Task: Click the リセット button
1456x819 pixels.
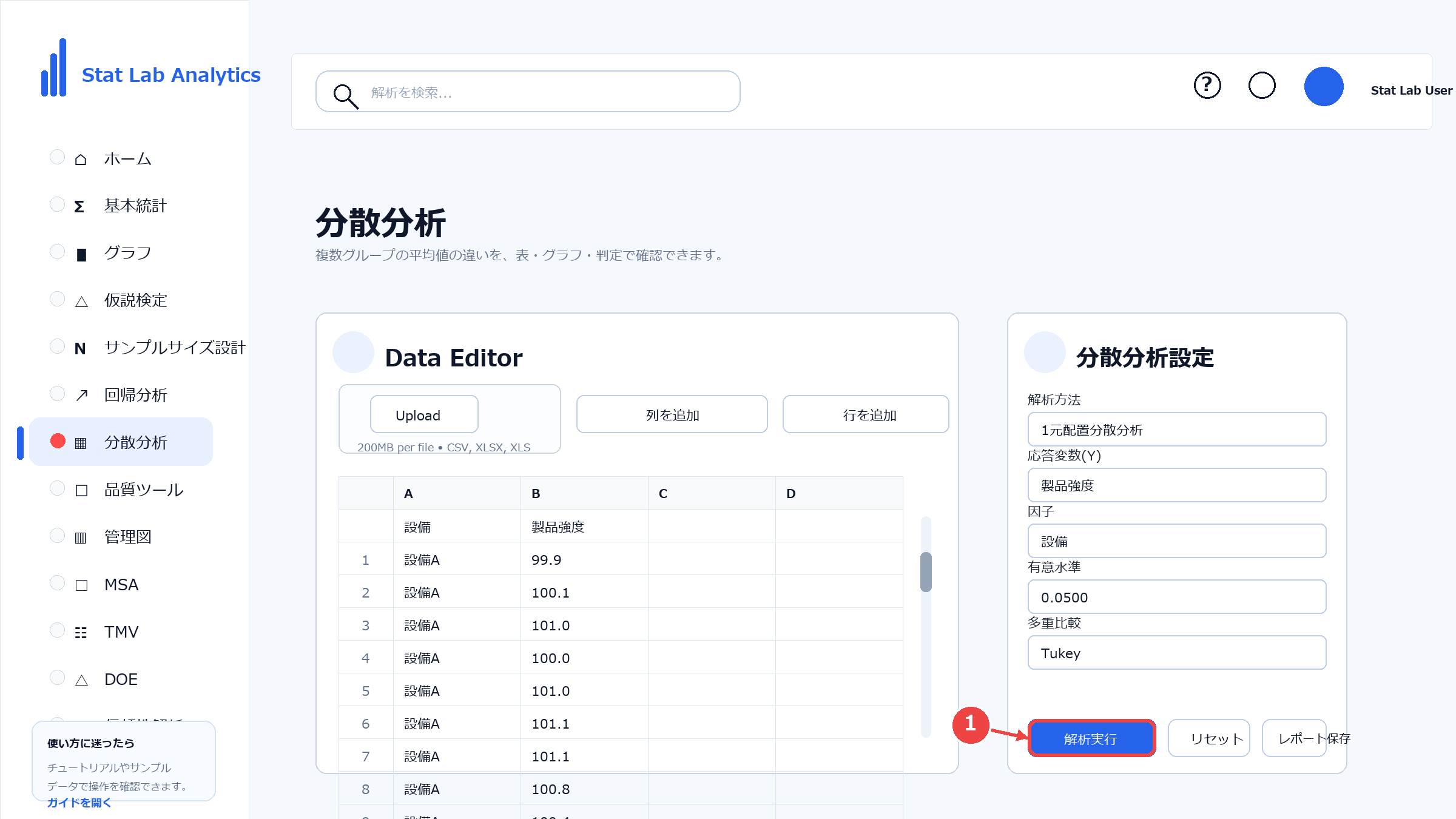Action: pyautogui.click(x=1209, y=738)
